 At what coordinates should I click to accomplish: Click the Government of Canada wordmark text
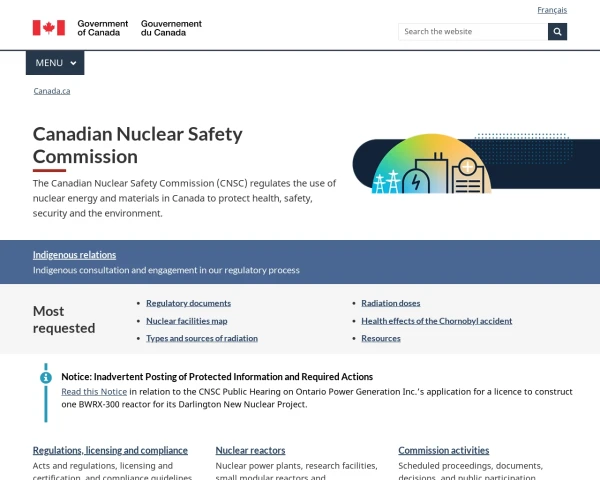(x=103, y=28)
